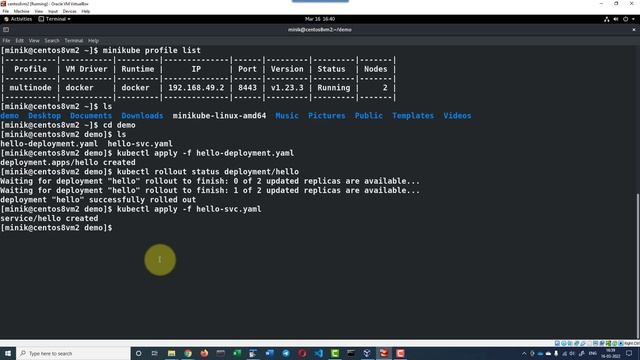
Task: Expand the Terminal app menu in top bar
Action: coord(54,19)
